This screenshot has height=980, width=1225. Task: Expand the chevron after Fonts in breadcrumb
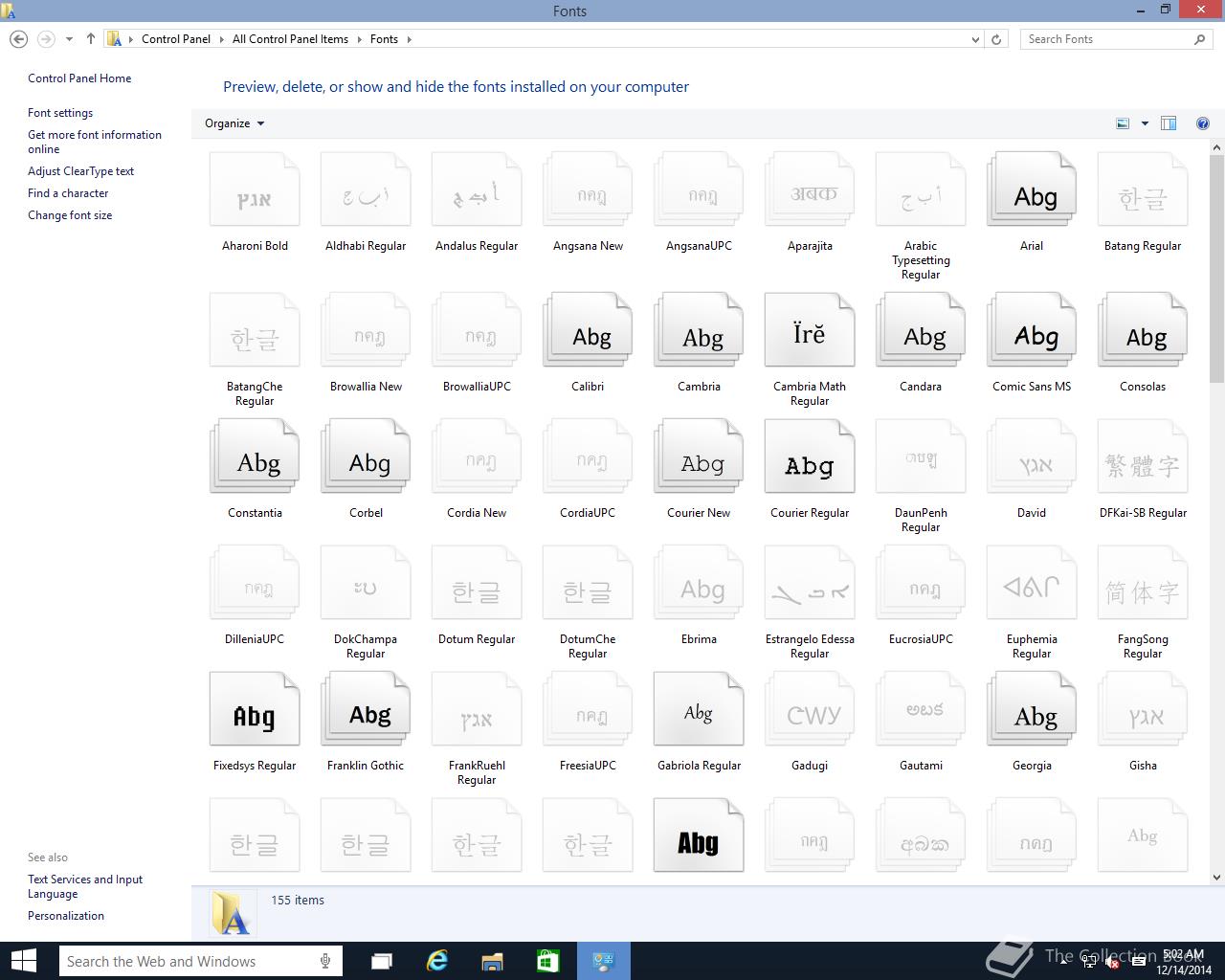click(410, 39)
